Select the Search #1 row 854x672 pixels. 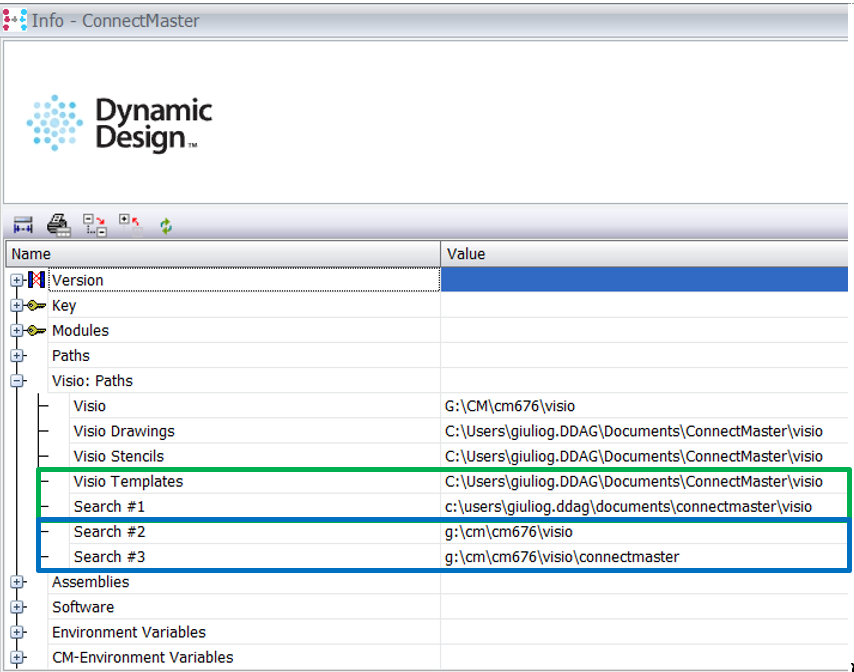(109, 506)
